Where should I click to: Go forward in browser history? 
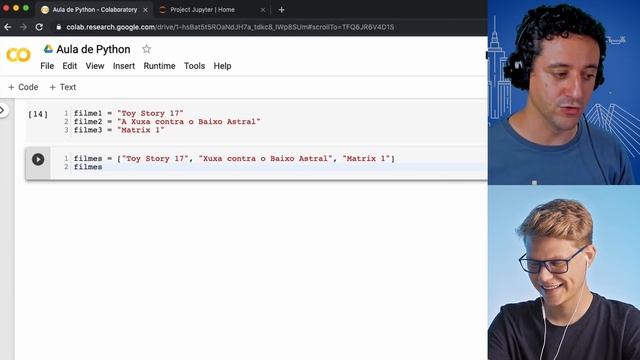pos(23,27)
